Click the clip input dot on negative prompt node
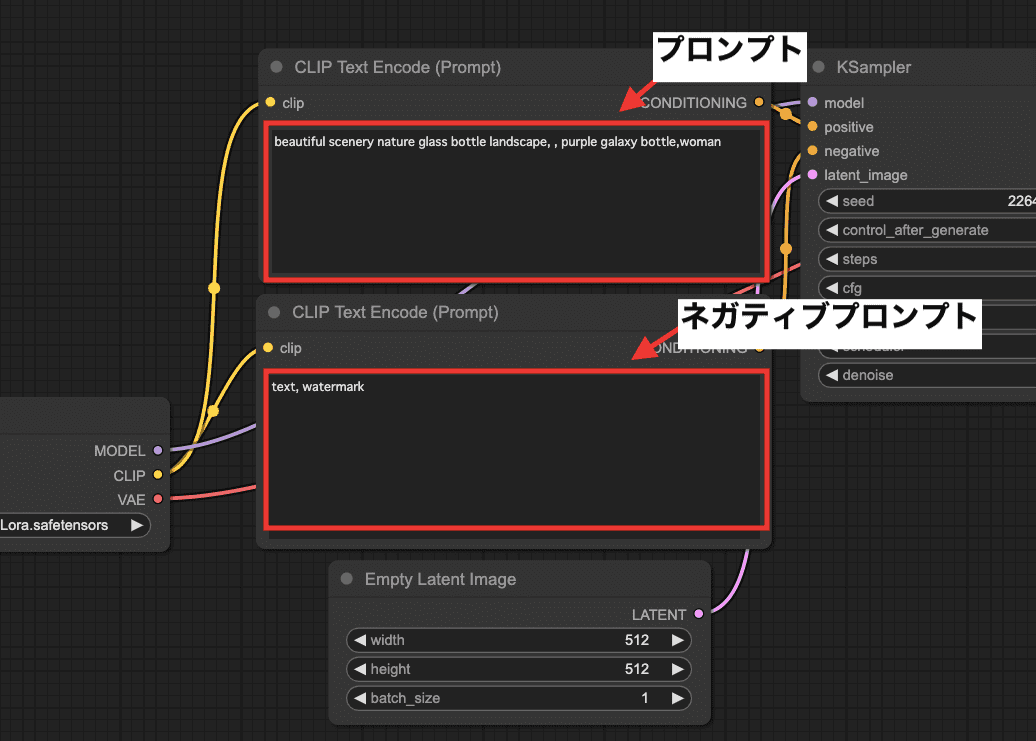This screenshot has height=741, width=1036. pyautogui.click(x=268, y=348)
